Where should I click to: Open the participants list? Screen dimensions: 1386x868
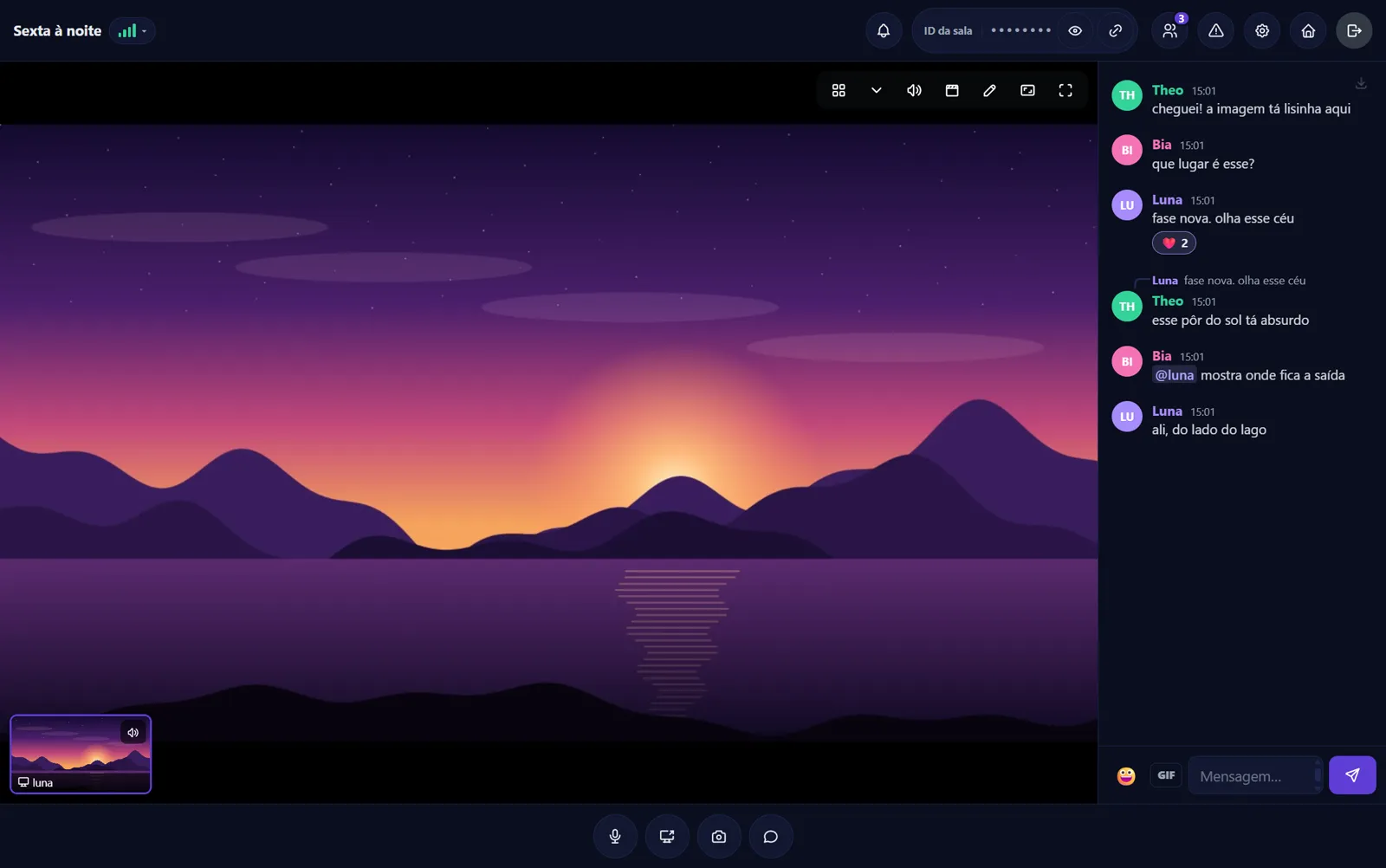1170,31
